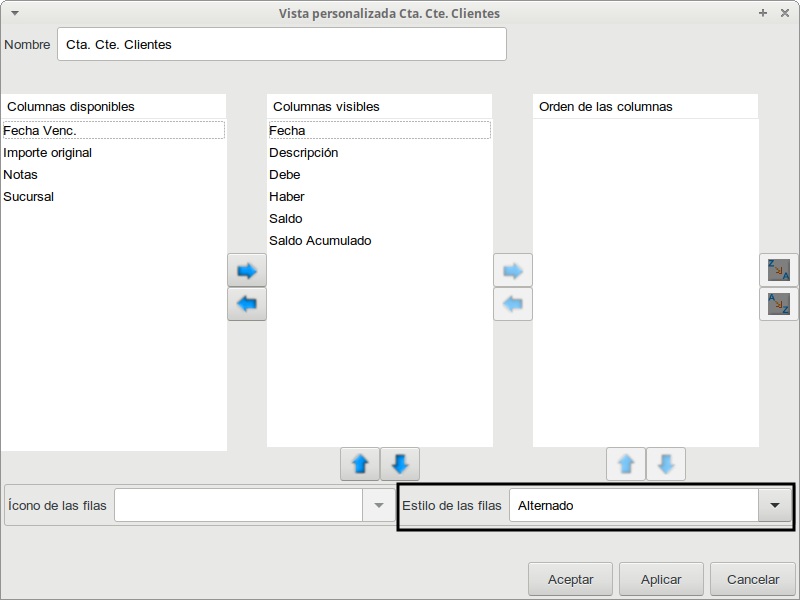Move visible column up in list
Image resolution: width=800 pixels, height=600 pixels.
(360, 464)
